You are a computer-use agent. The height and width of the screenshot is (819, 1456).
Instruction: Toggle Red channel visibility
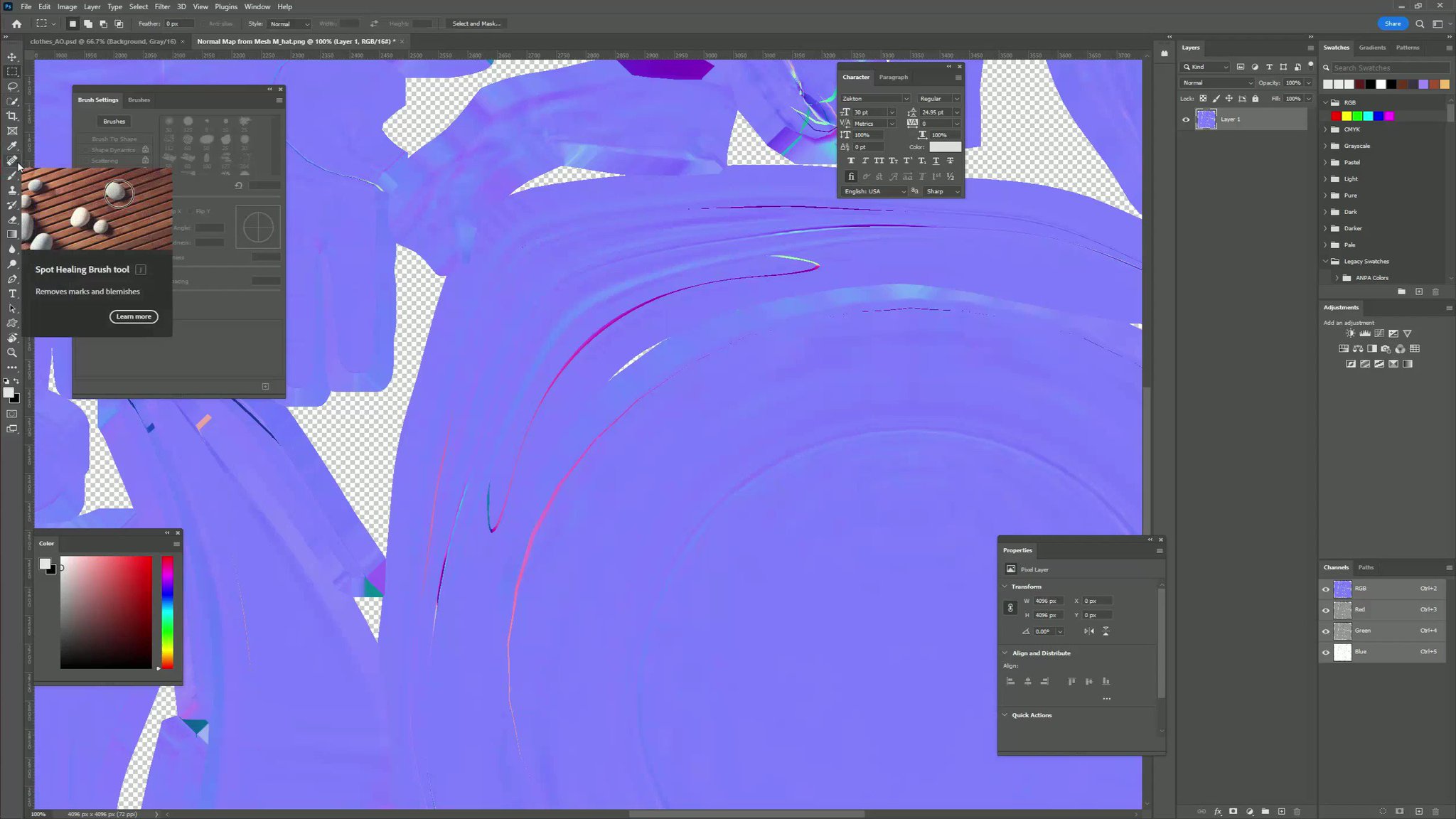tap(1326, 610)
